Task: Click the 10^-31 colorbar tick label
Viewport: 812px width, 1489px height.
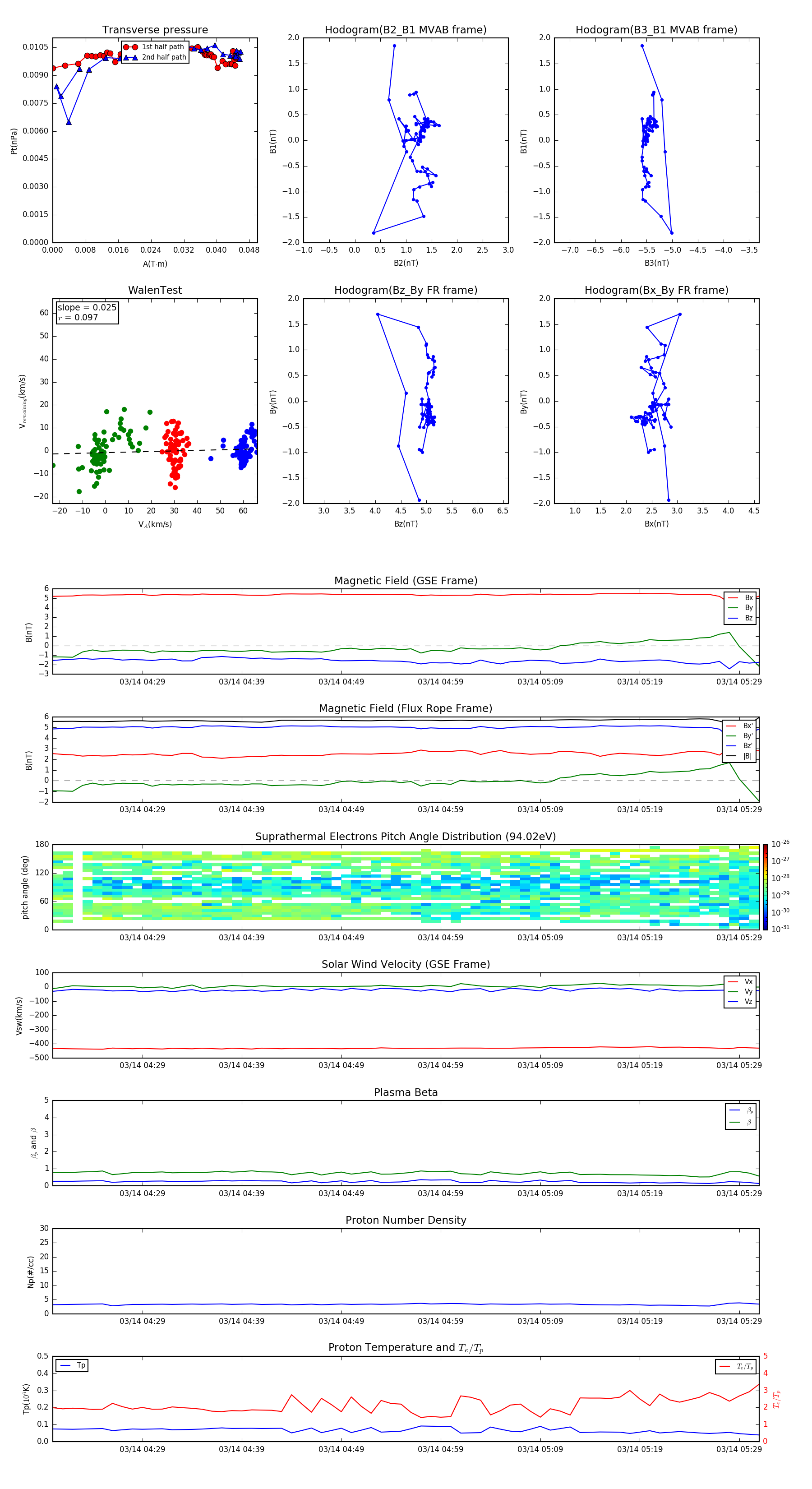Action: pyautogui.click(x=780, y=929)
